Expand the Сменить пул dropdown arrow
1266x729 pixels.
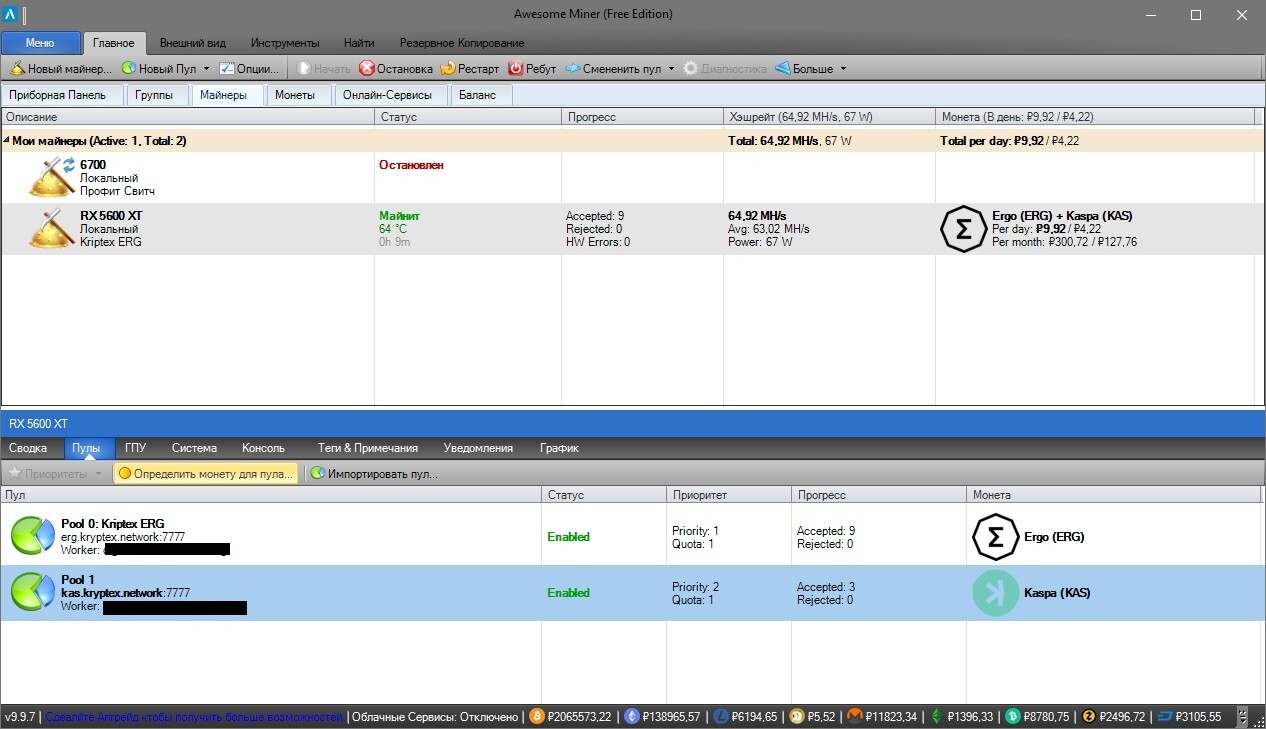click(671, 69)
